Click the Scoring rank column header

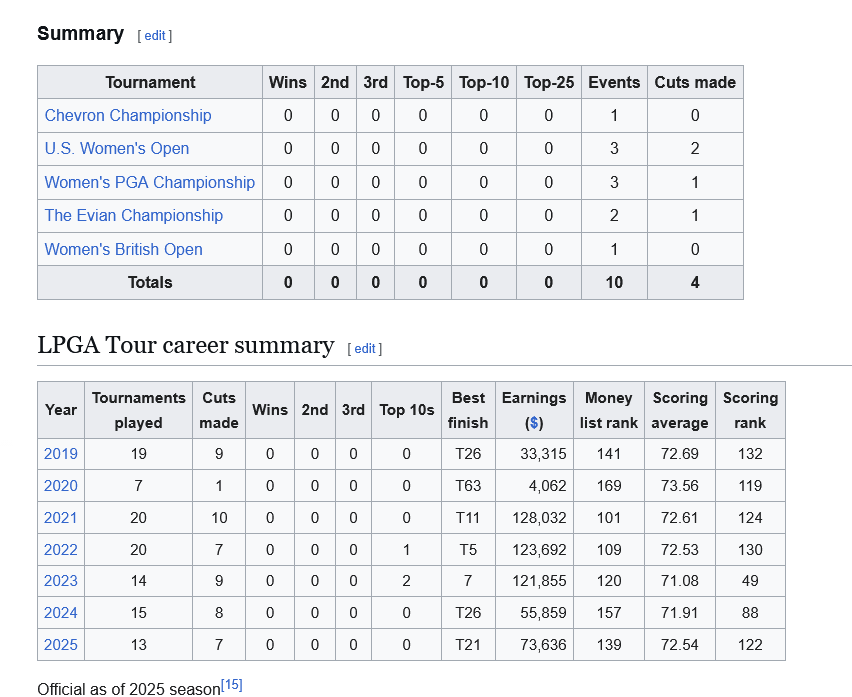[x=750, y=411]
